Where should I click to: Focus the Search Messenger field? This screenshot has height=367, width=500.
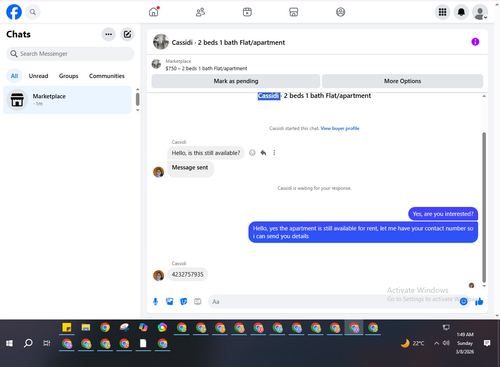(70, 54)
